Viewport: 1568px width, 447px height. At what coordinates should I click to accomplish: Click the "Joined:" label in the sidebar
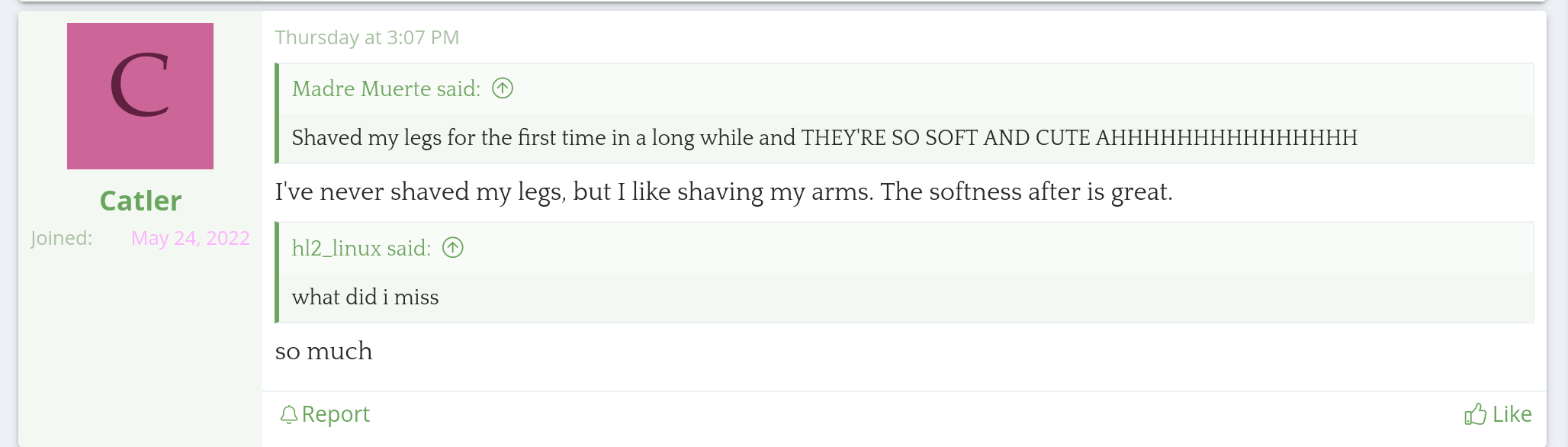click(x=62, y=238)
